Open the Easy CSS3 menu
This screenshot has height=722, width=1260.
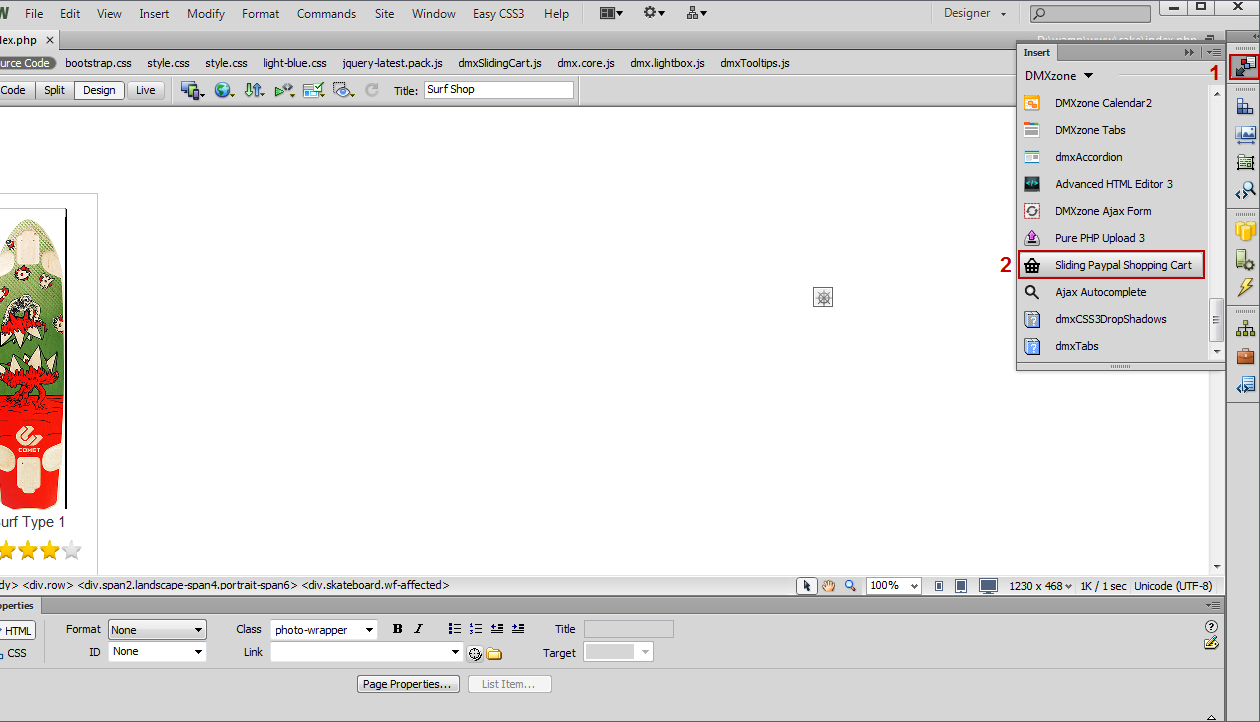(x=498, y=14)
